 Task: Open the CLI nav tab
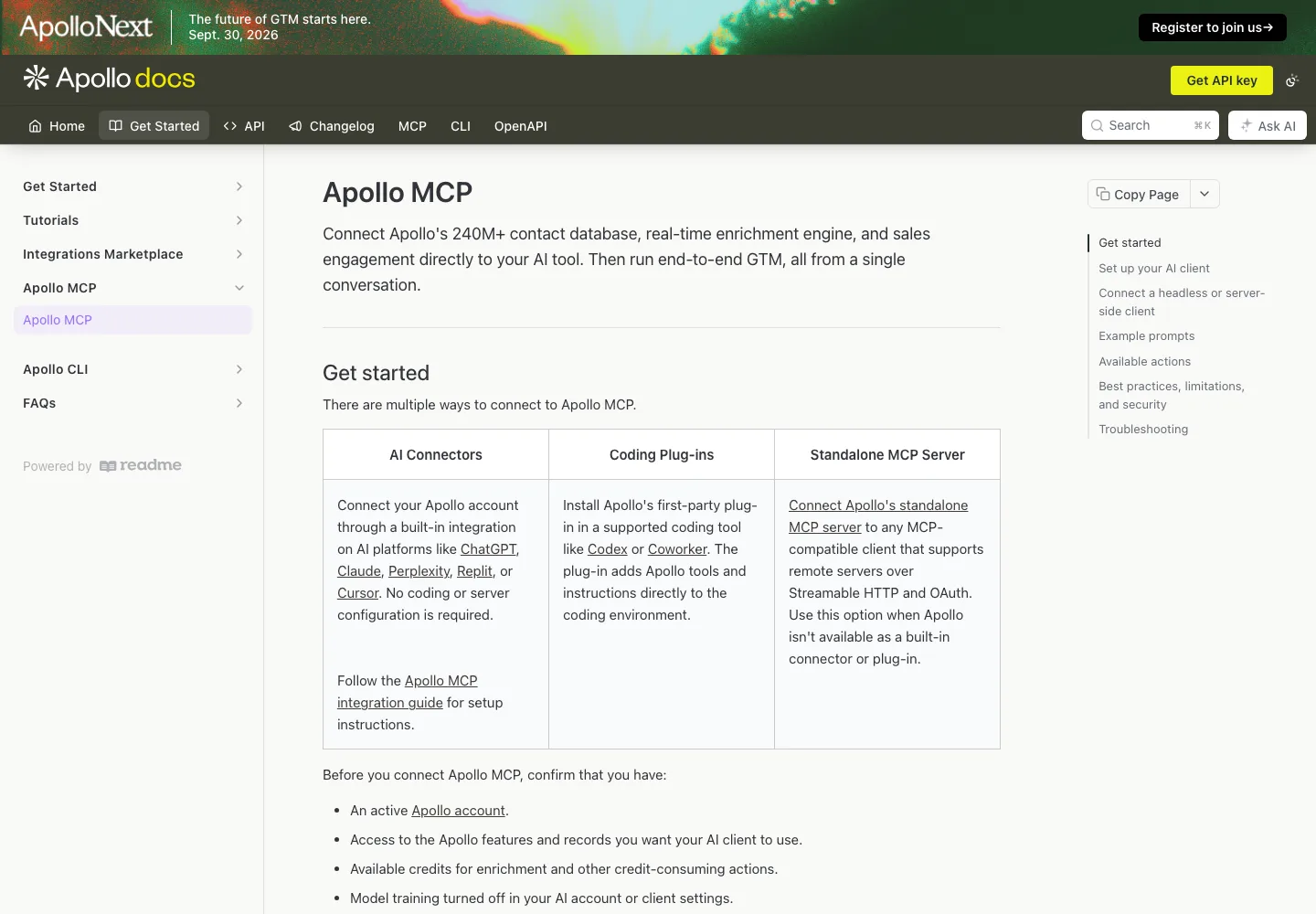click(461, 126)
